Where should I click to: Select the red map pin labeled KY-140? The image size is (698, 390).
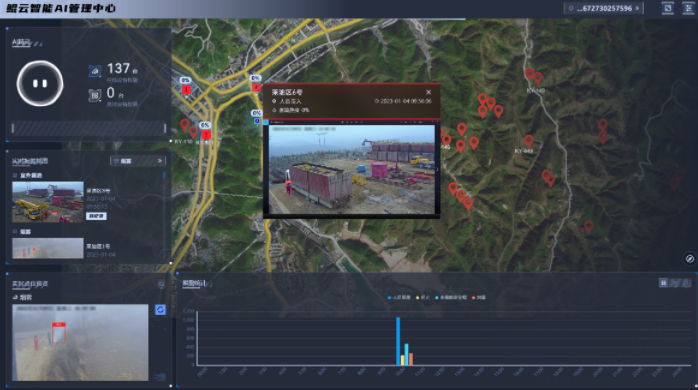pos(538,79)
